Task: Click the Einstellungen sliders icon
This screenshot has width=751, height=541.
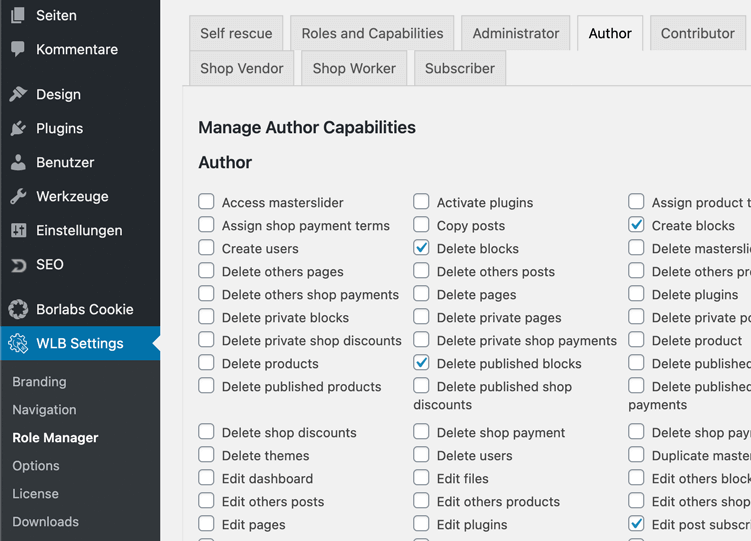Action: tap(18, 230)
